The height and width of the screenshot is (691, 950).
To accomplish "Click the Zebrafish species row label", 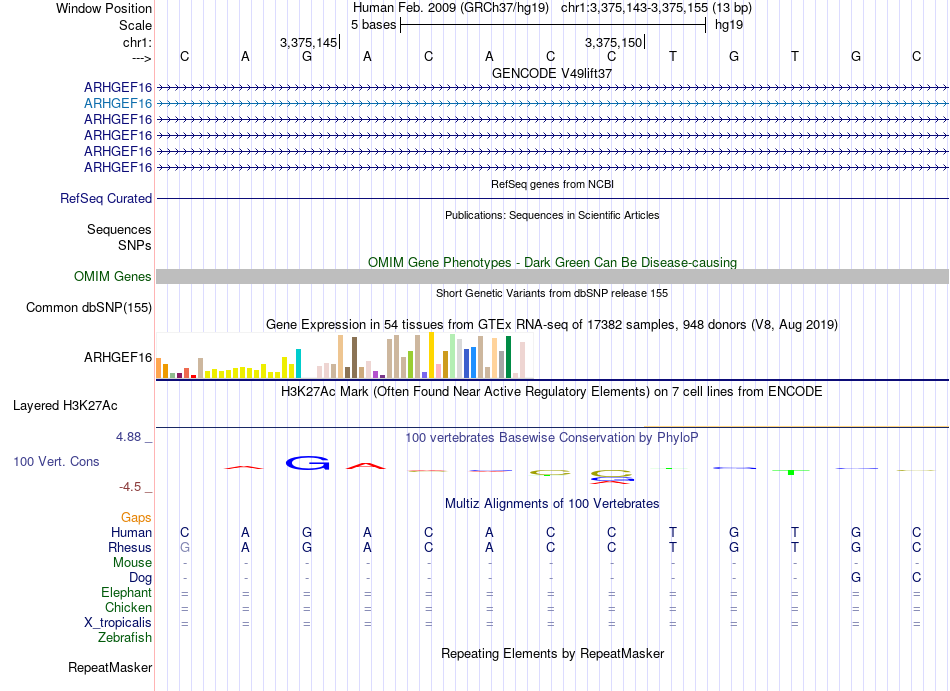I will (125, 638).
